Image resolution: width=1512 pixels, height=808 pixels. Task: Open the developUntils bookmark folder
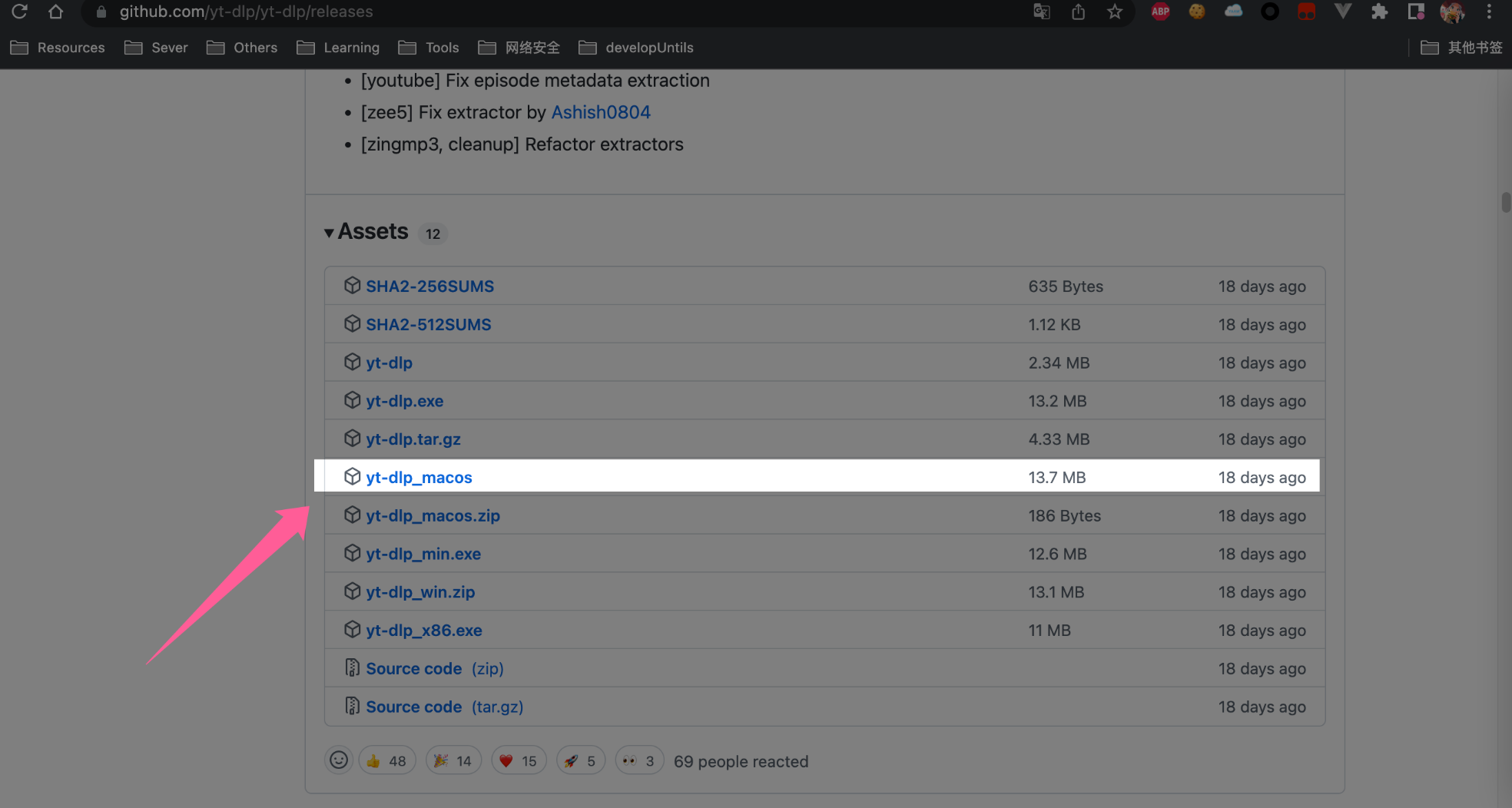(x=636, y=48)
